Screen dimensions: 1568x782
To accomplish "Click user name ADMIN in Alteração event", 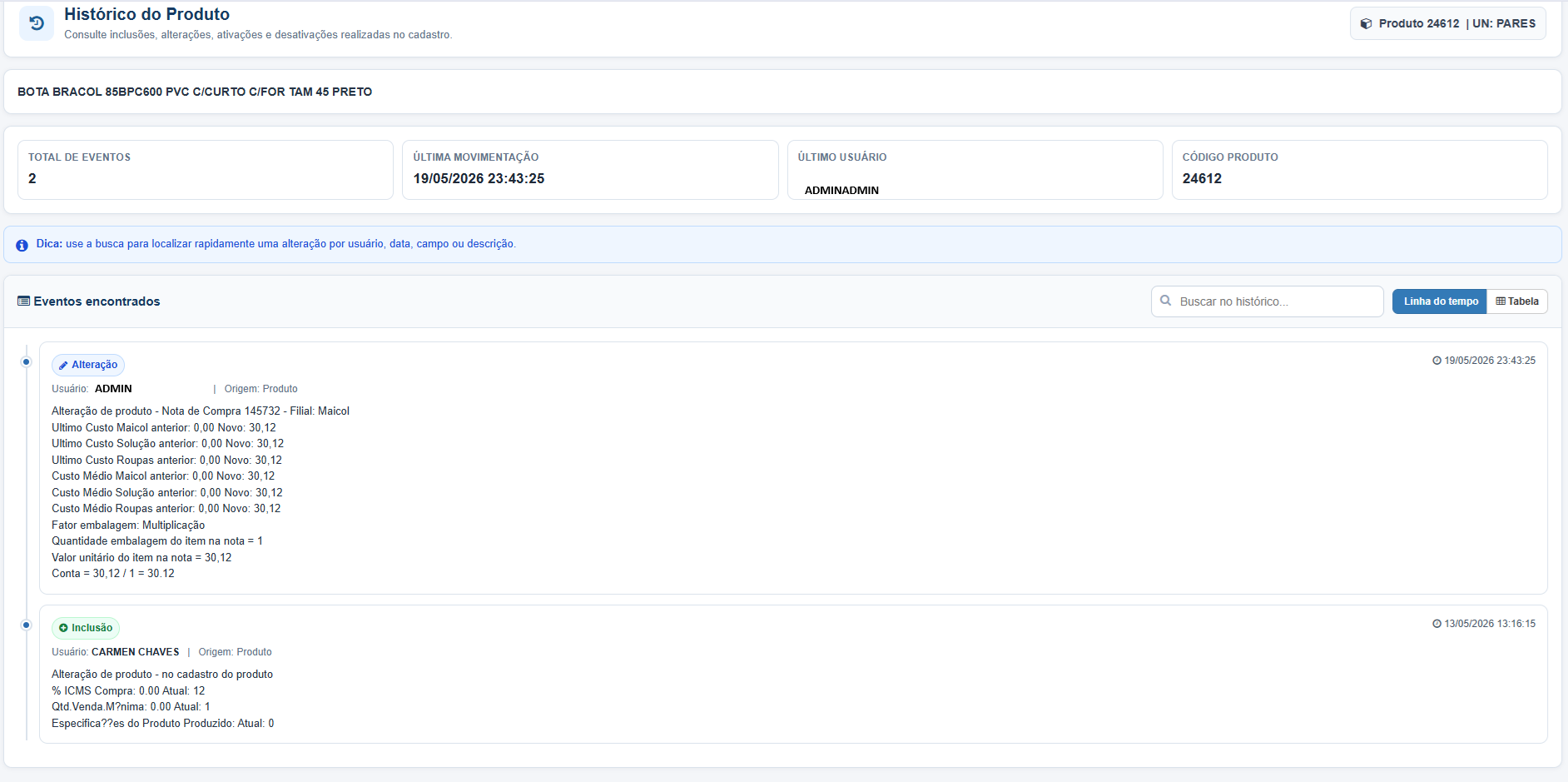I will (x=113, y=389).
